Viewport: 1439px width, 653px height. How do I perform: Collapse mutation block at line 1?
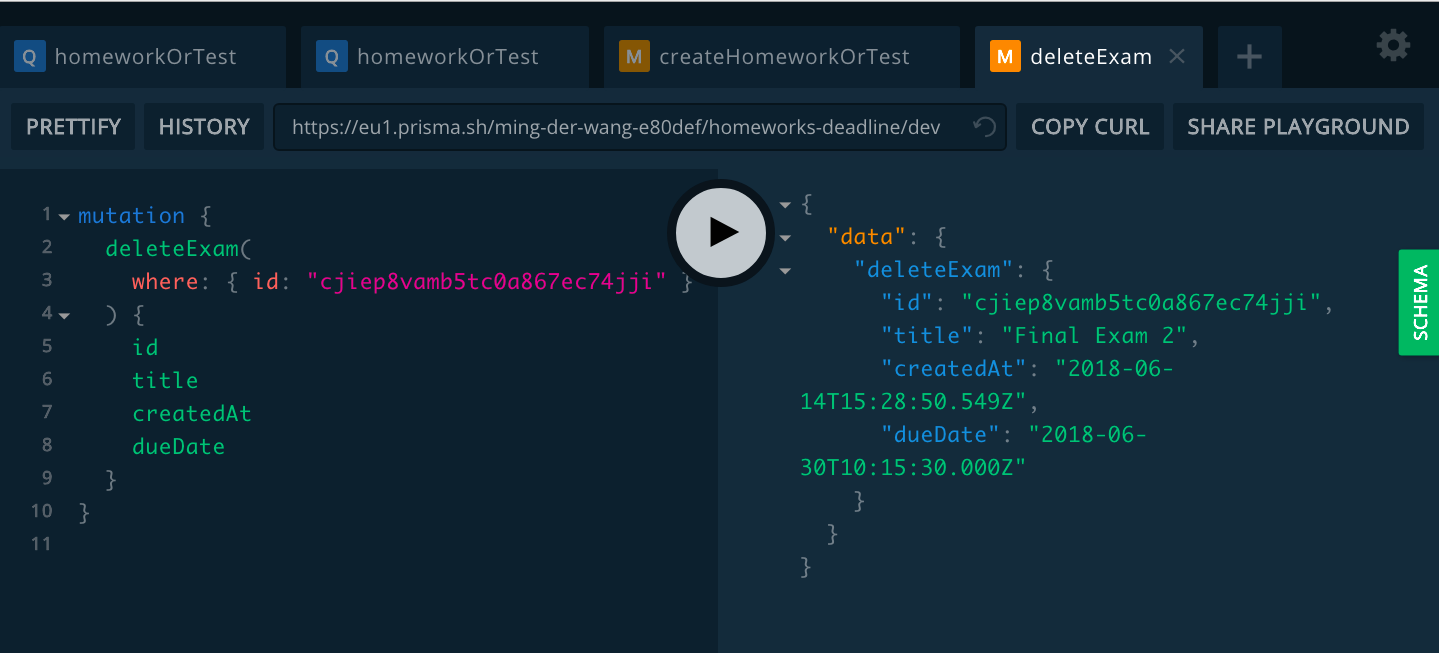click(x=64, y=217)
